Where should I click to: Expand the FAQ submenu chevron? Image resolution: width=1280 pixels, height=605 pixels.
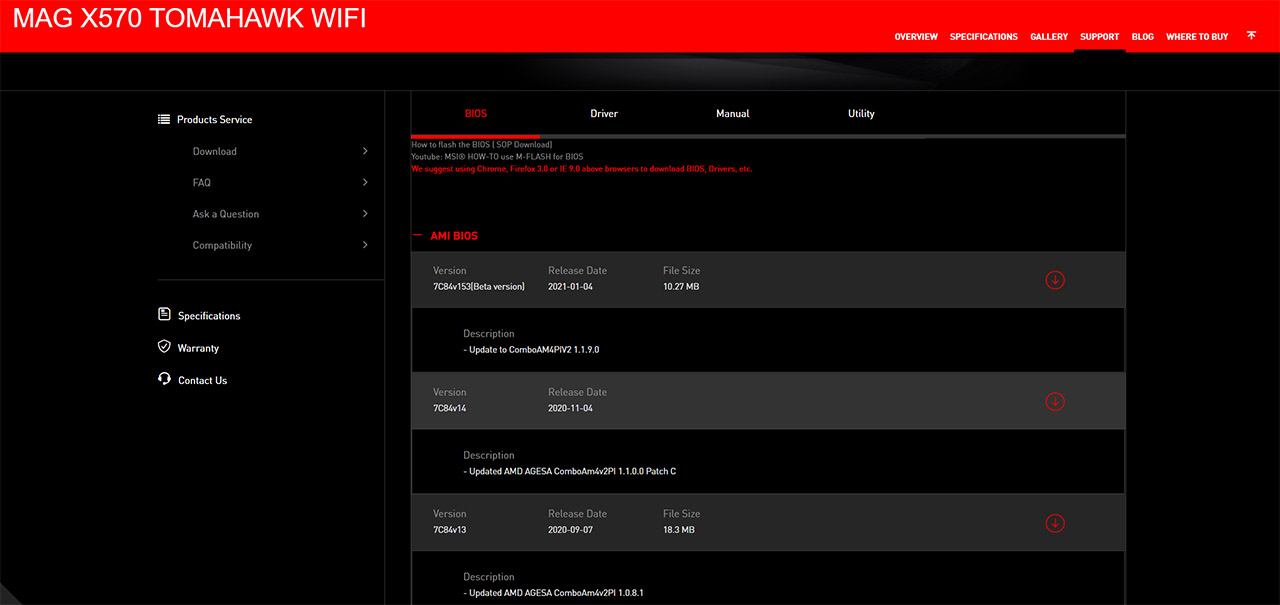click(365, 182)
